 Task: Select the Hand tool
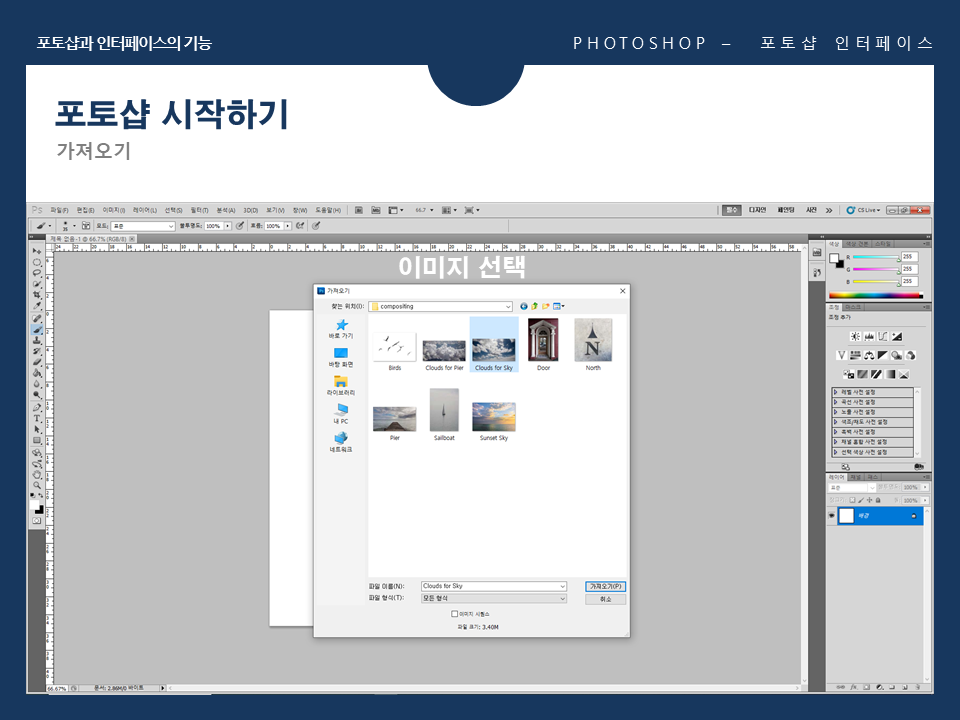point(37,474)
